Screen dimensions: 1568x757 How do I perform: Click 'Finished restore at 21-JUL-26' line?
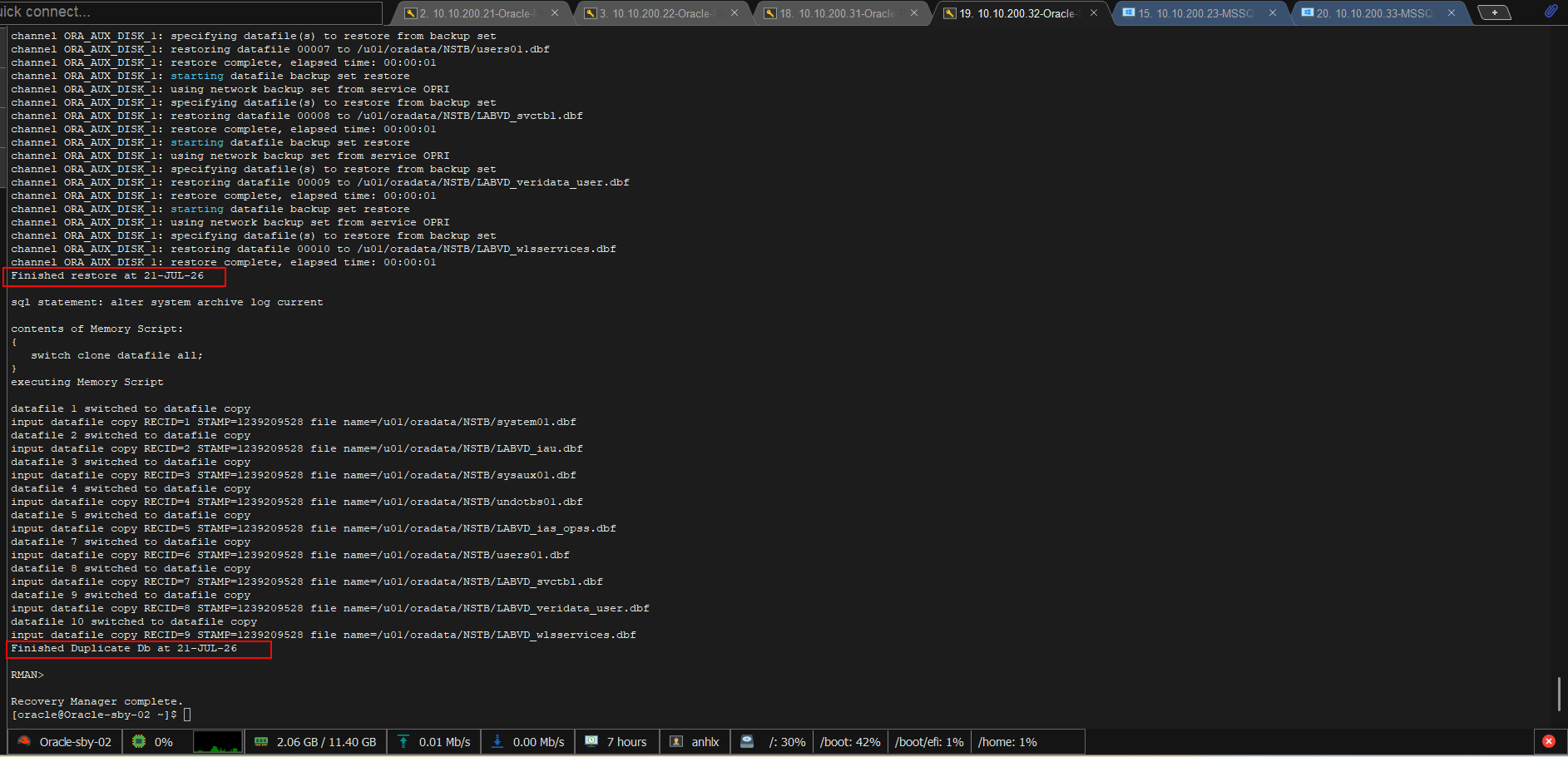point(107,275)
